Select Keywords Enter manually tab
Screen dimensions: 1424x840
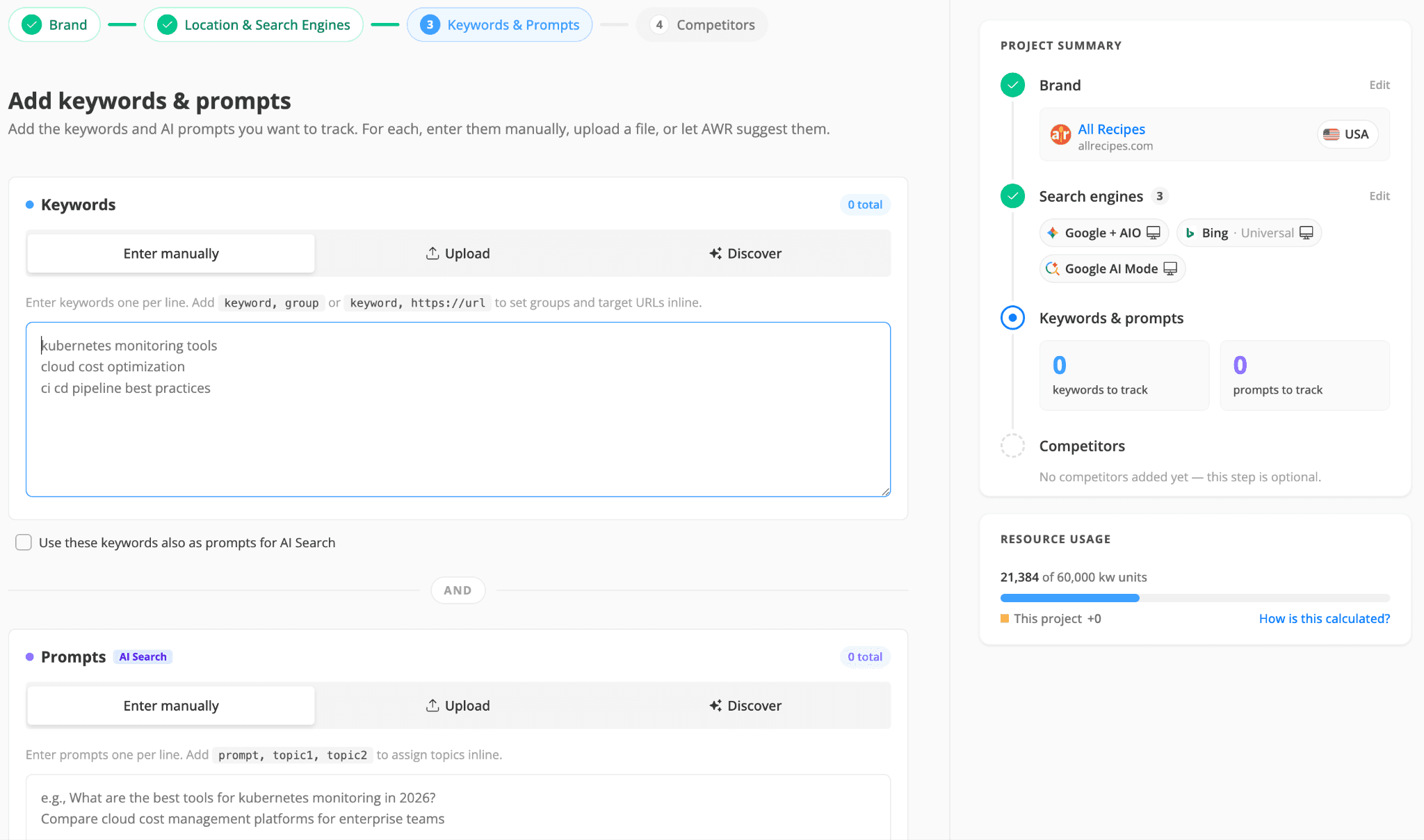[171, 253]
